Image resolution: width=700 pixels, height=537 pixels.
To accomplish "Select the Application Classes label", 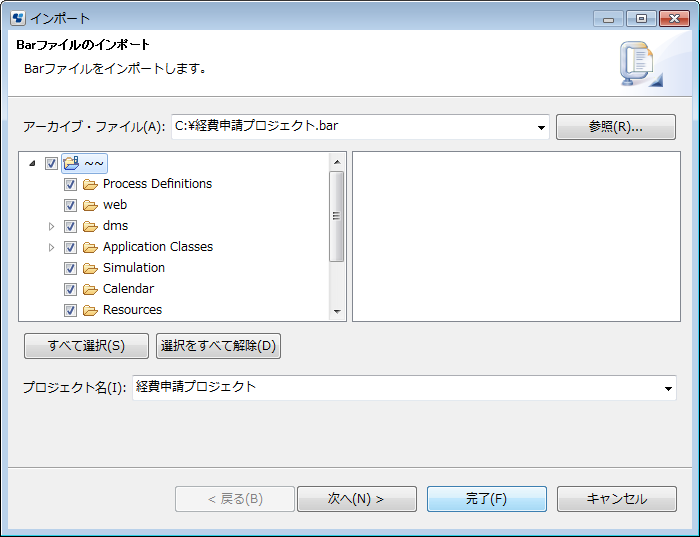I will tap(158, 247).
